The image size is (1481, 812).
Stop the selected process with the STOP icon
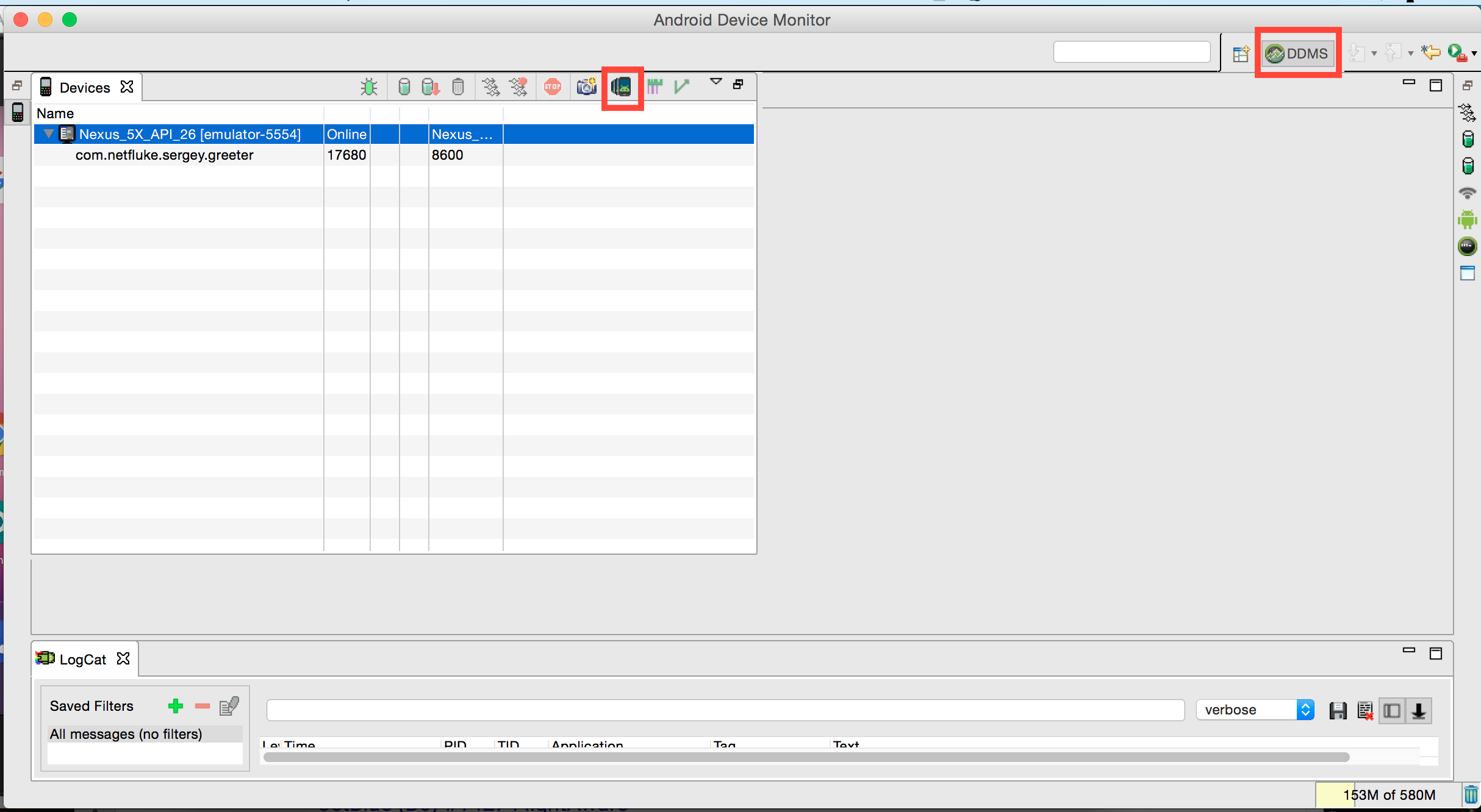553,87
